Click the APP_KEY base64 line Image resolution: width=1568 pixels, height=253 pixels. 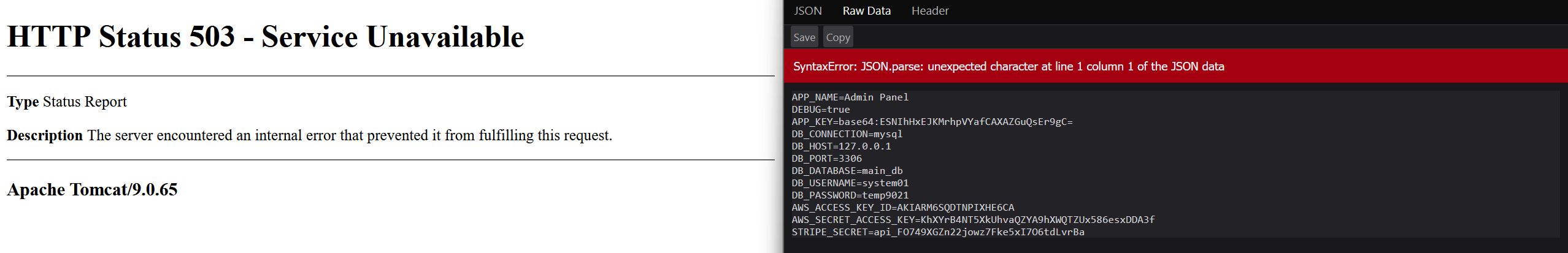pos(931,122)
